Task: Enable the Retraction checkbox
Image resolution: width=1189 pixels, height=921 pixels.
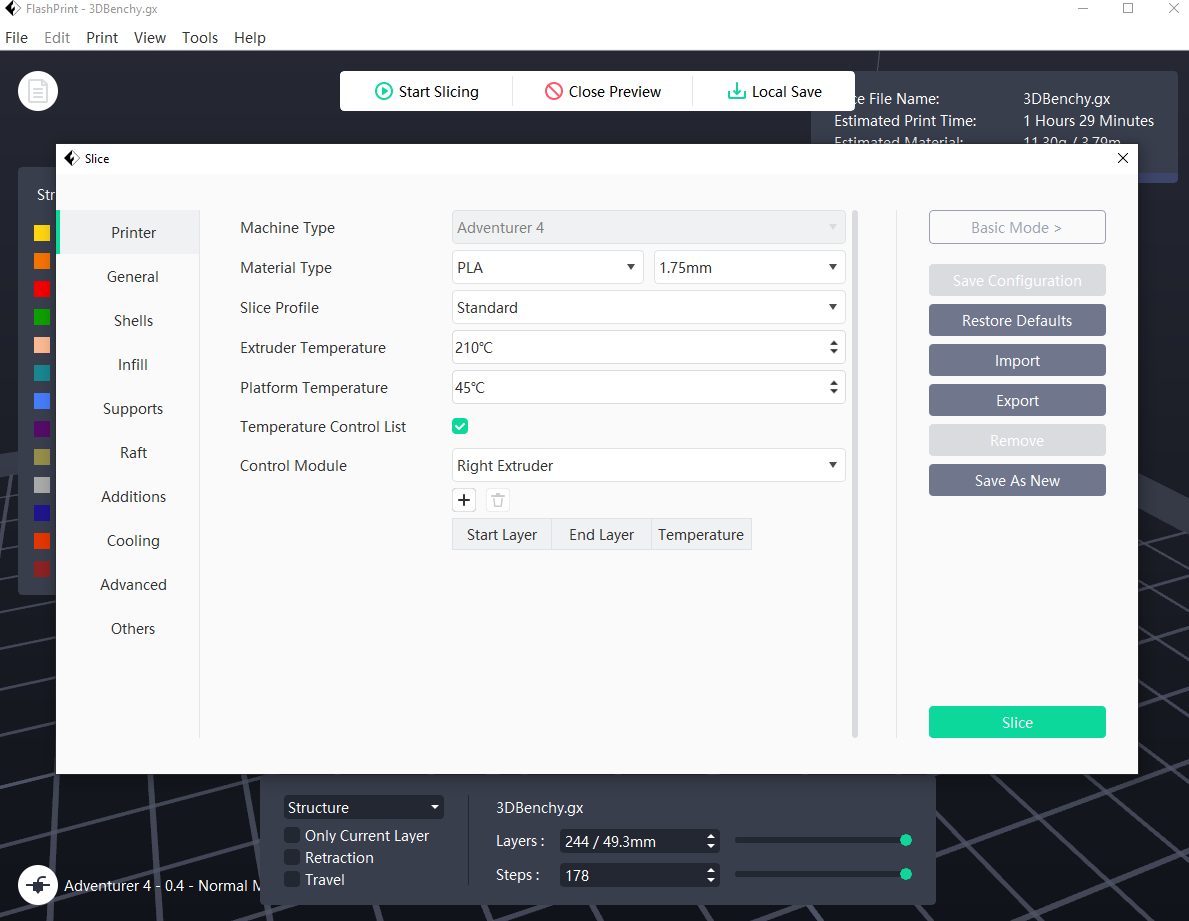Action: [x=292, y=857]
